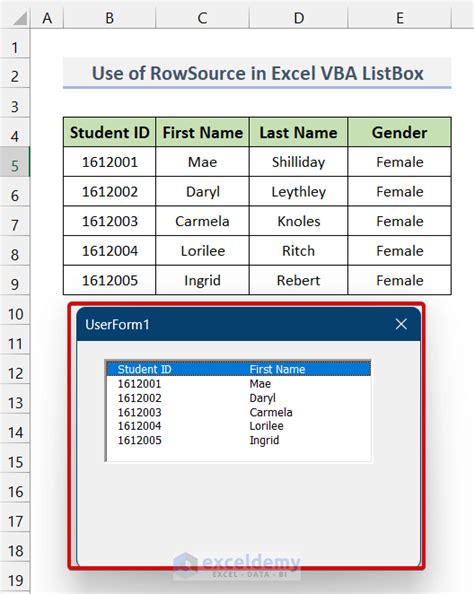
Task: Select the 'Shilliday' cell
Action: (299, 162)
